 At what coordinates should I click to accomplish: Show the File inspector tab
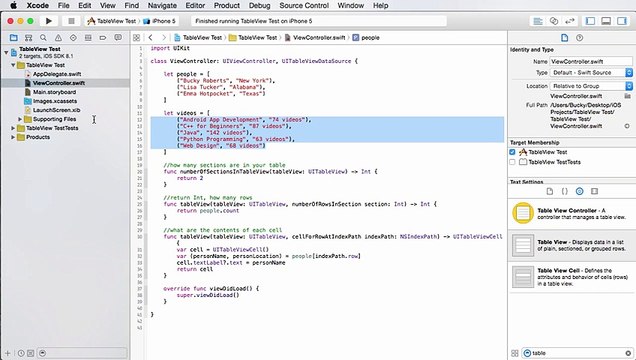564,38
